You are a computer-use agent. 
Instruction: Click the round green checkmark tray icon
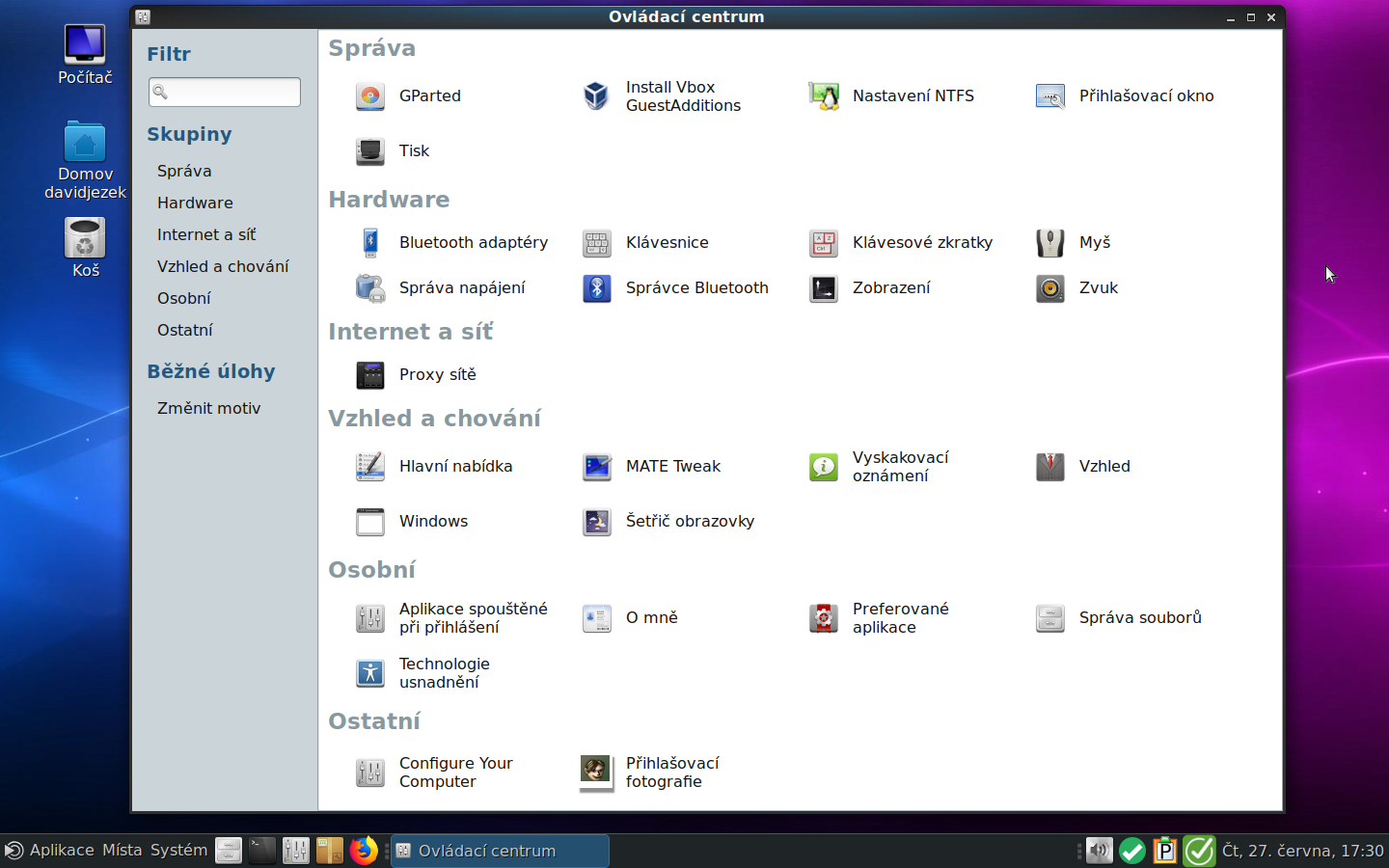[1132, 851]
